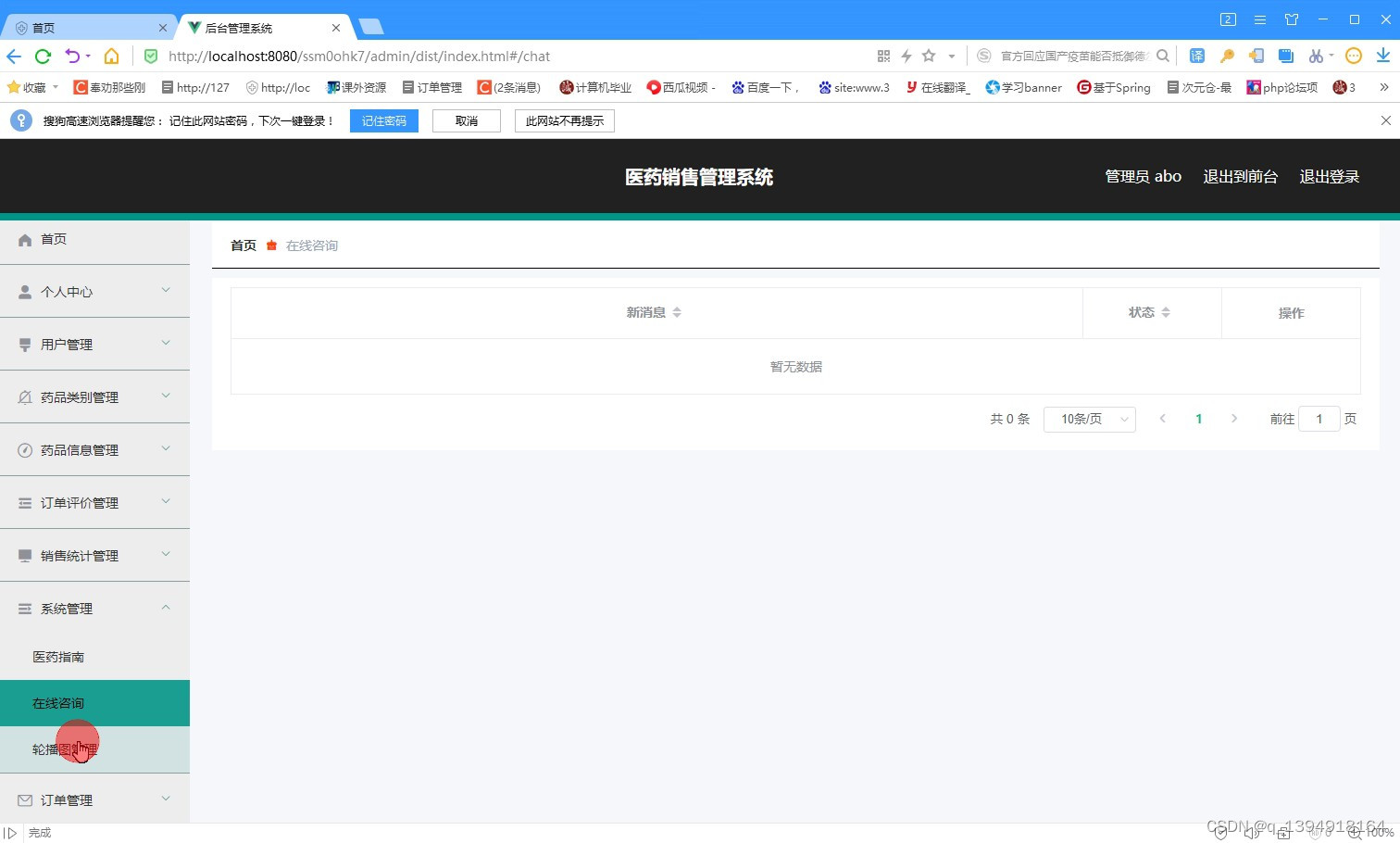The width and height of the screenshot is (1400, 843).
Task: Open the browser download arrow icon
Action: click(x=1383, y=56)
